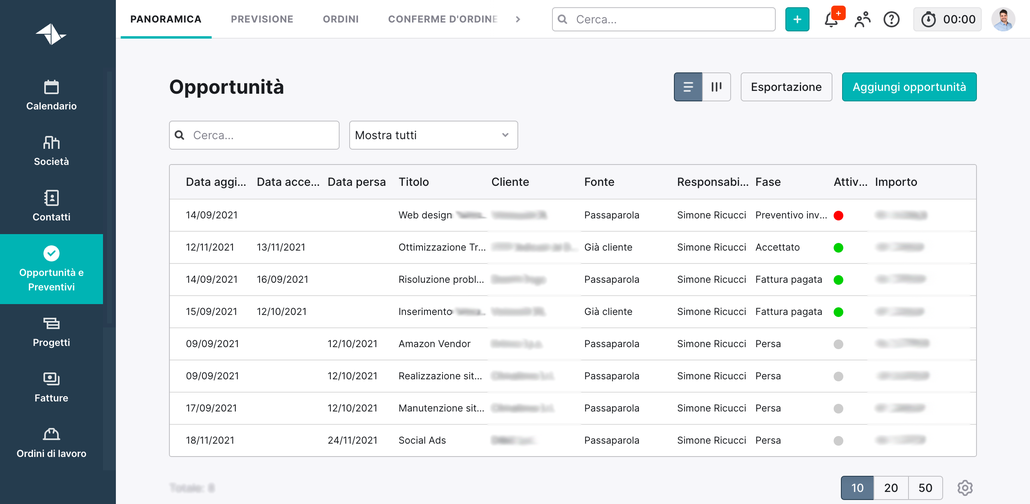Click Aggiungi opportunità button

pyautogui.click(x=909, y=87)
